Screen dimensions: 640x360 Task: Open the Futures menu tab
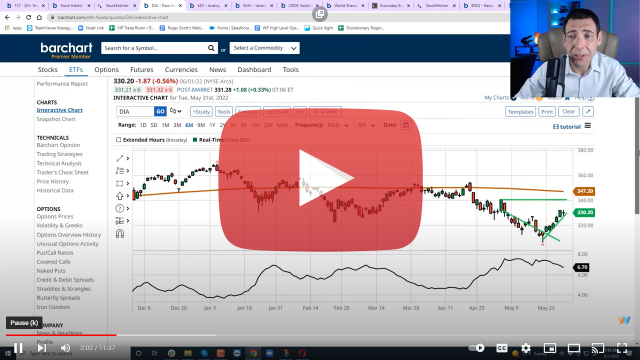pyautogui.click(x=142, y=70)
